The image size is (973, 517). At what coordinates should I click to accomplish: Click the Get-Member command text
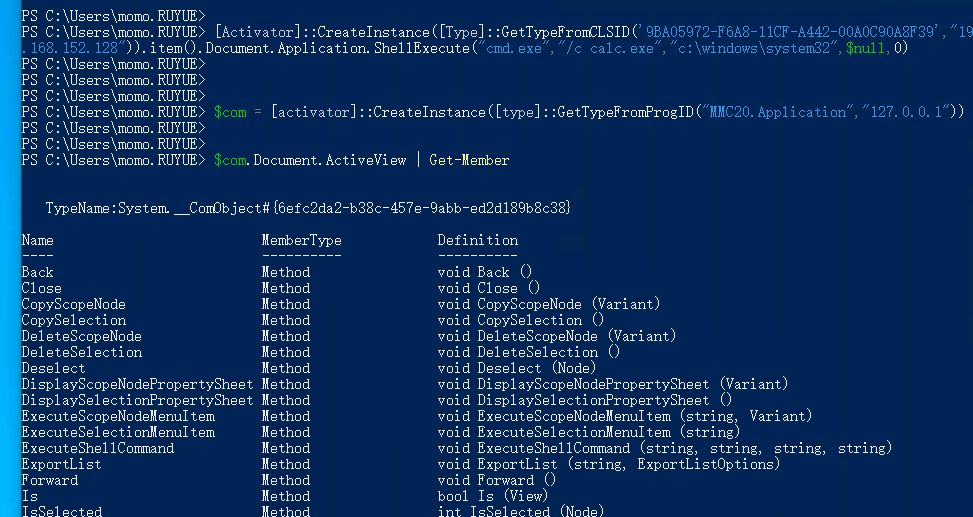tap(469, 160)
